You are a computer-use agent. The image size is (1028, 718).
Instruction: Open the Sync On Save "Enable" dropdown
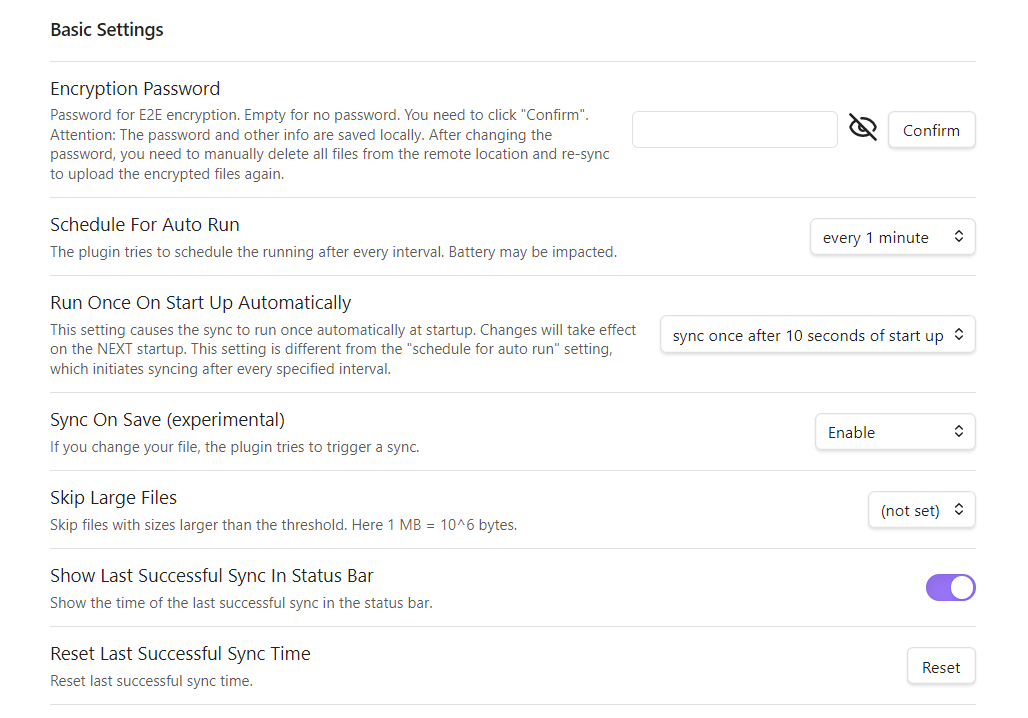896,432
